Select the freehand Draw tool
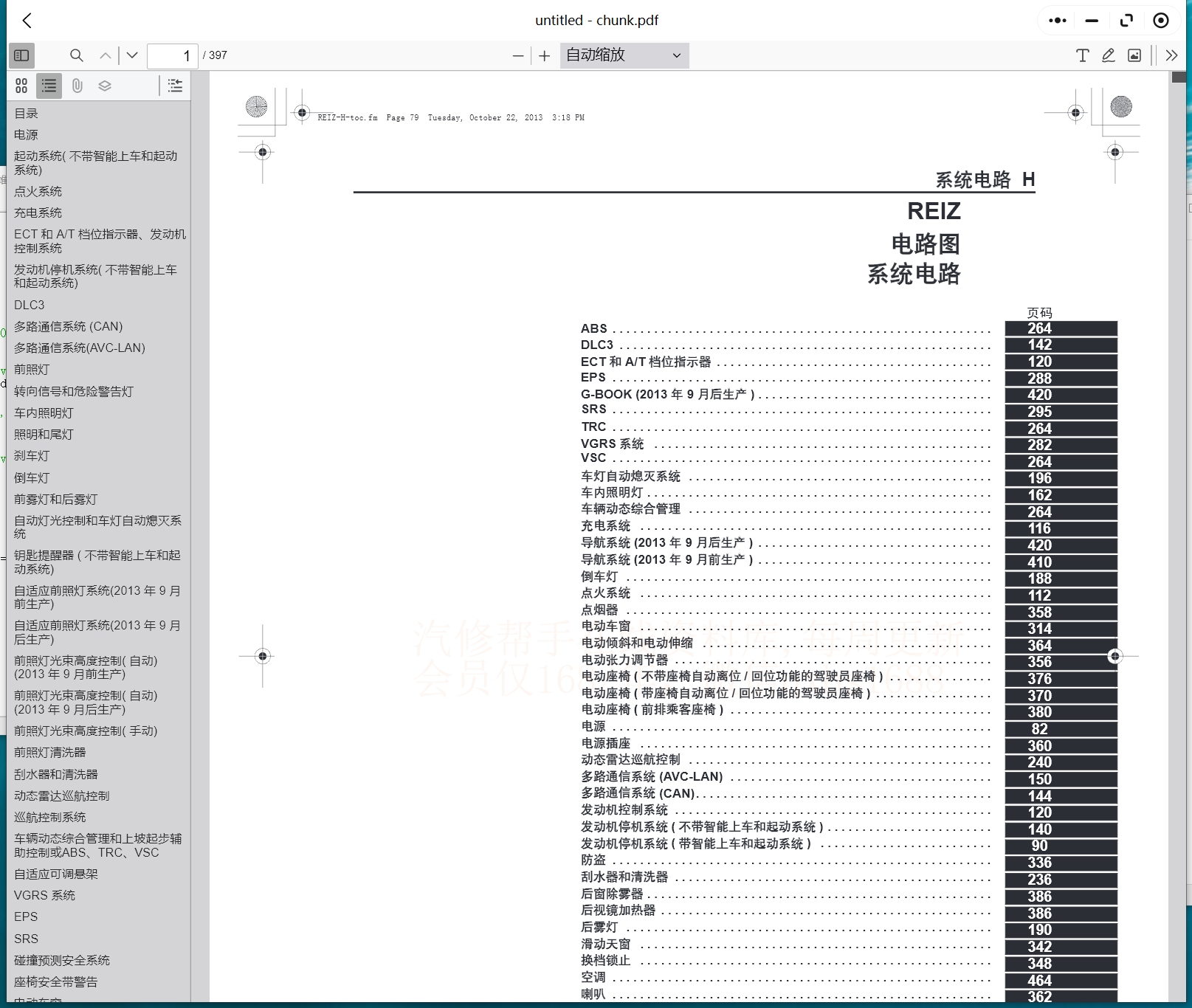 coord(1108,55)
